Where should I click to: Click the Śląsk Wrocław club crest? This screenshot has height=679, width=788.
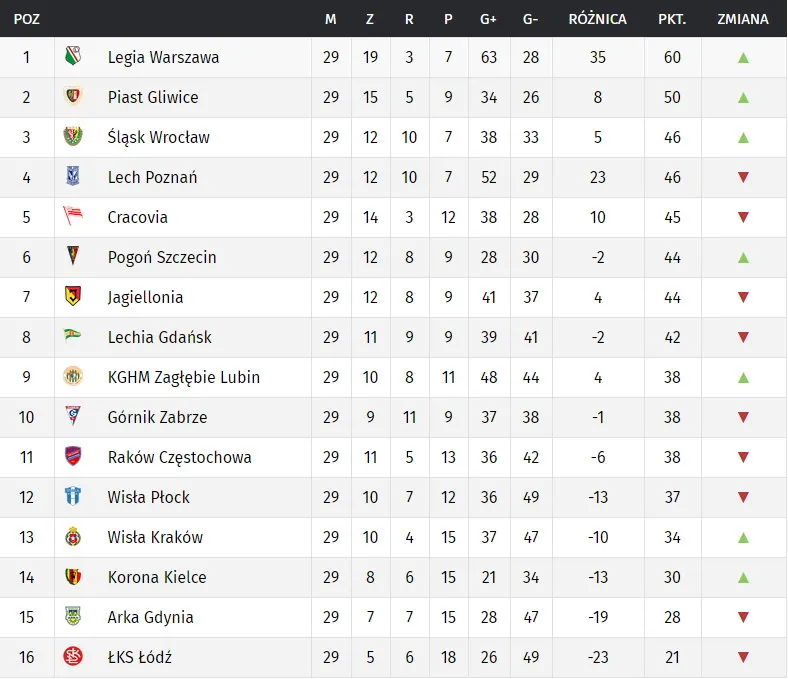tap(72, 137)
